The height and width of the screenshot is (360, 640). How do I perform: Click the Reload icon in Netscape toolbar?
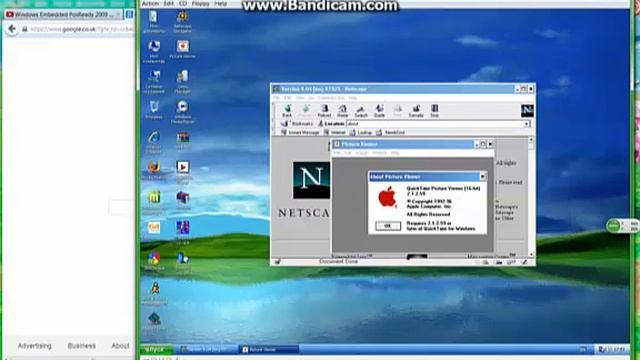tap(324, 111)
